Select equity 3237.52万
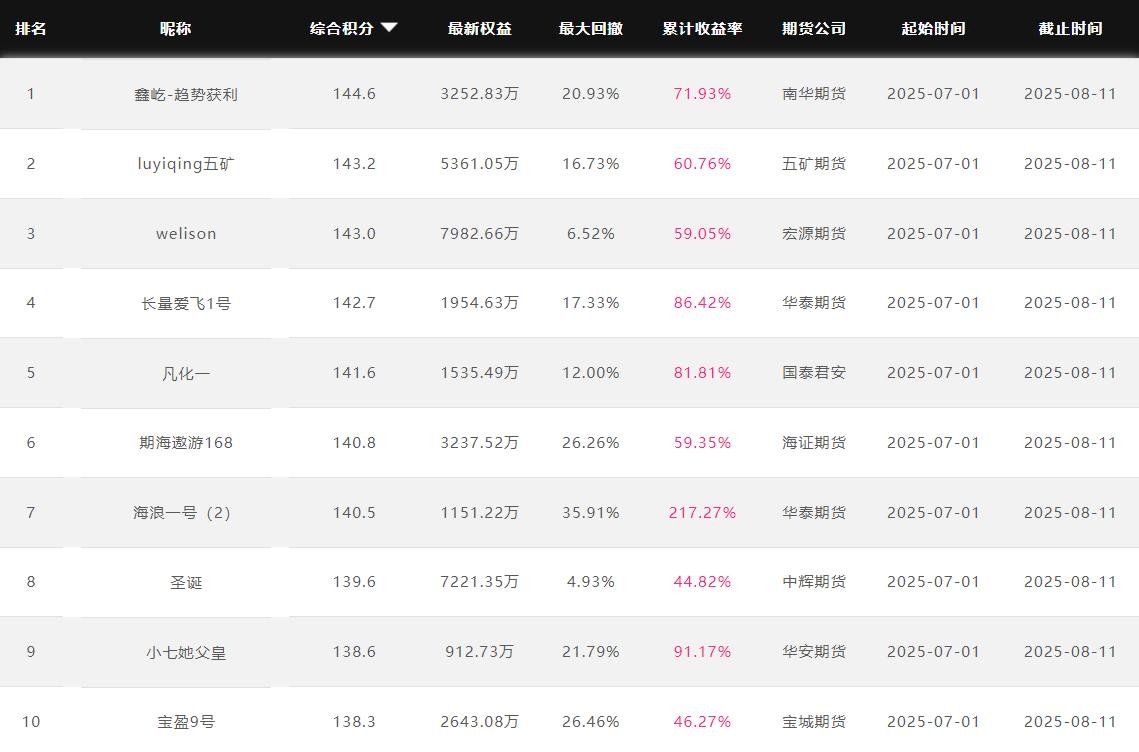This screenshot has height=752, width=1139. pyautogui.click(x=479, y=442)
